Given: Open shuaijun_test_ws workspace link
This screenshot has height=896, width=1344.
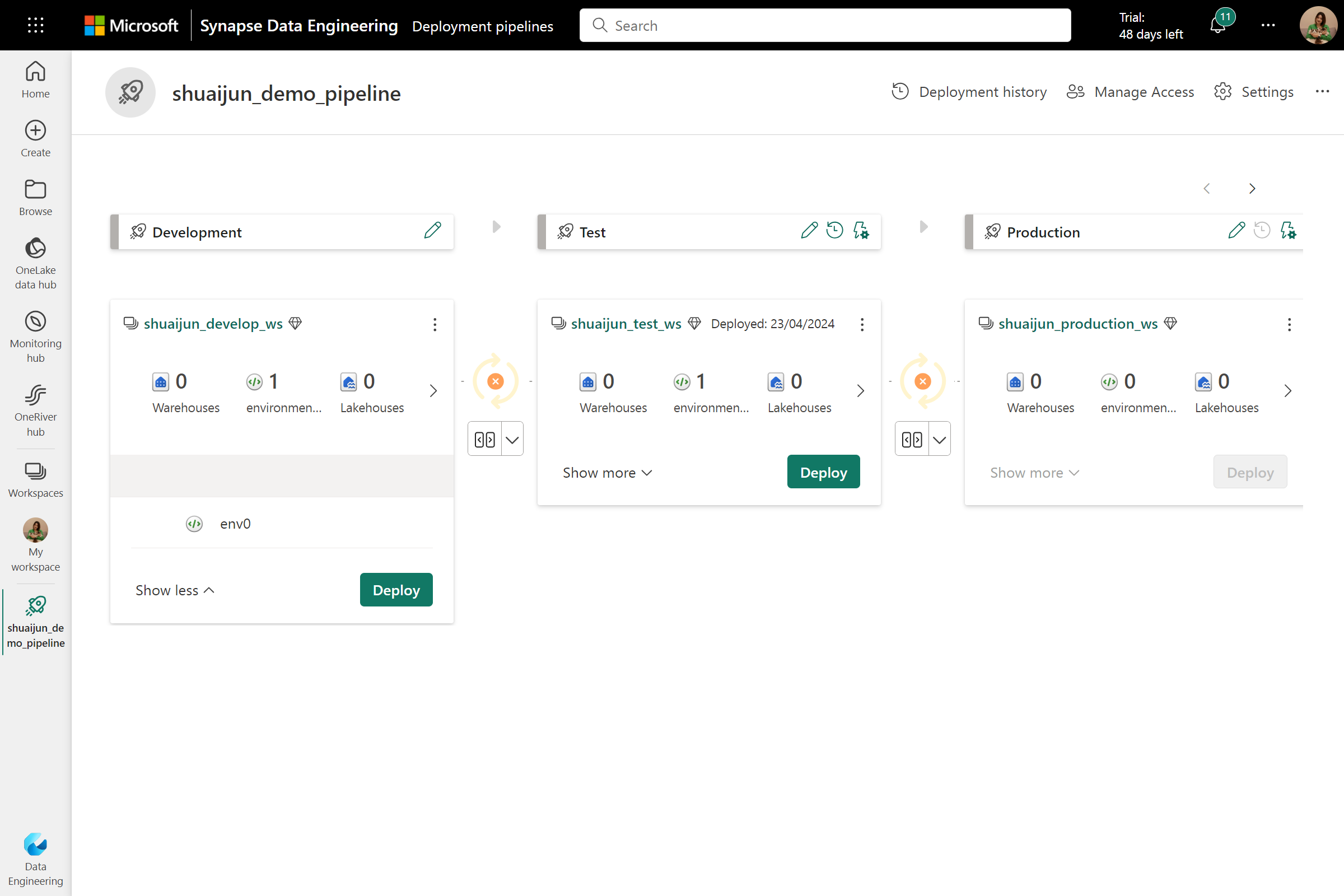Looking at the screenshot, I should (626, 324).
